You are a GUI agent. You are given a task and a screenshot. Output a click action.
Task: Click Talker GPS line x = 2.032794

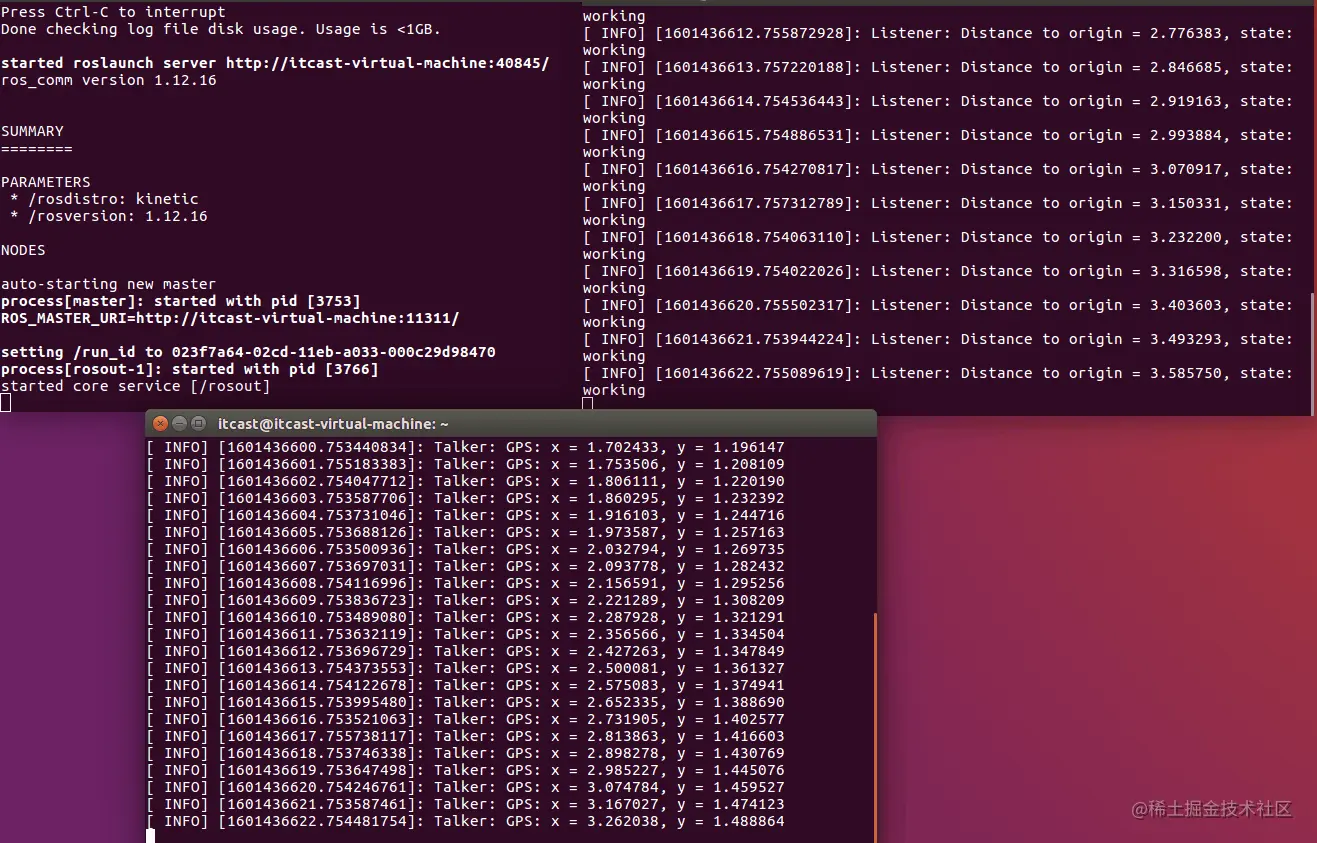[x=465, y=549]
